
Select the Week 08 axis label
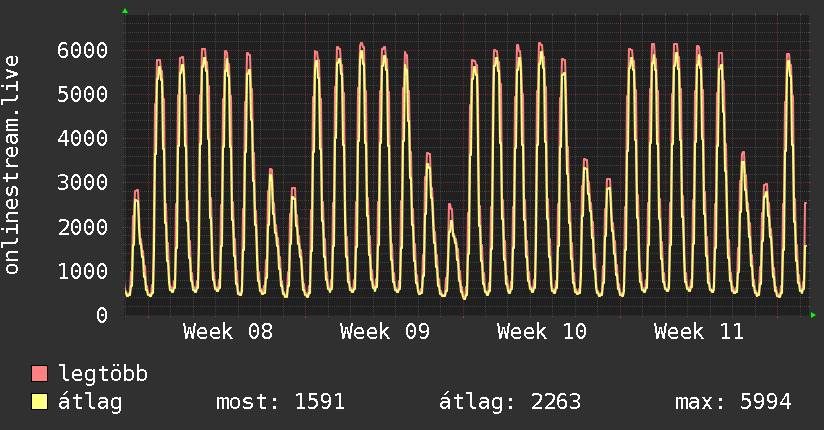228,332
